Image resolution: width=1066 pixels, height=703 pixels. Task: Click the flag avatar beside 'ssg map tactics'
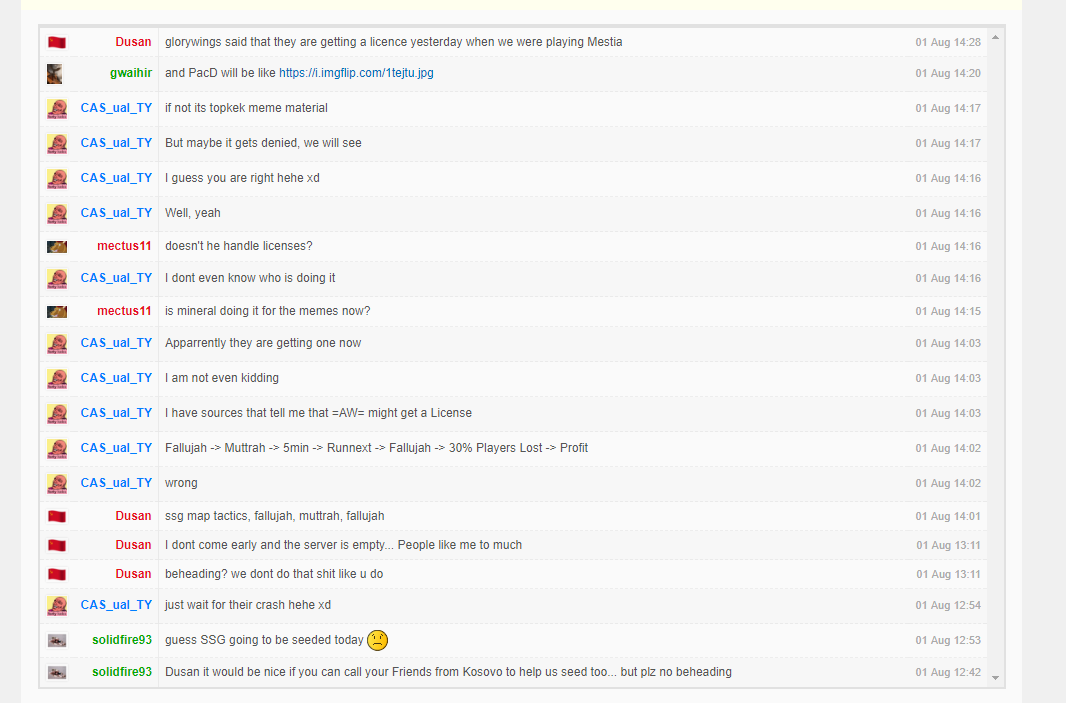click(x=57, y=516)
